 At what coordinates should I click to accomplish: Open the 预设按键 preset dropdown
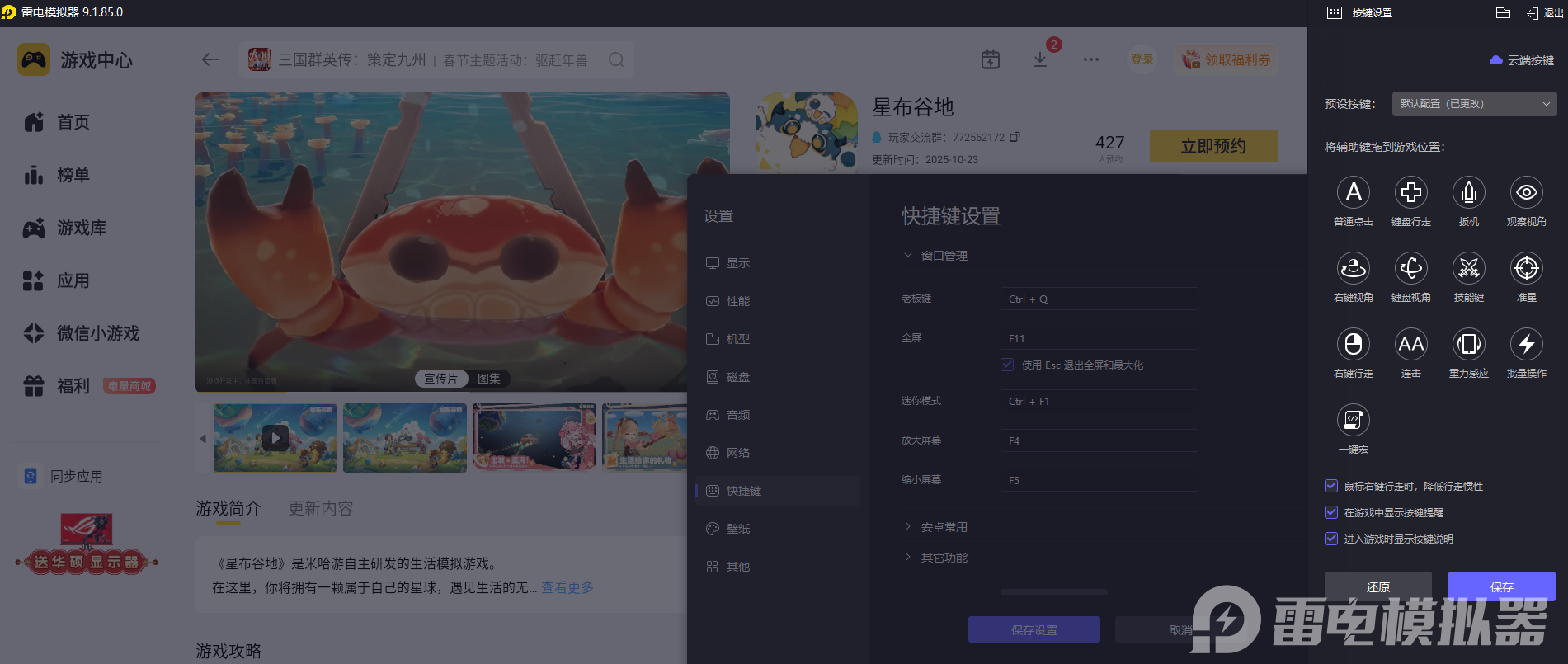[x=1474, y=104]
